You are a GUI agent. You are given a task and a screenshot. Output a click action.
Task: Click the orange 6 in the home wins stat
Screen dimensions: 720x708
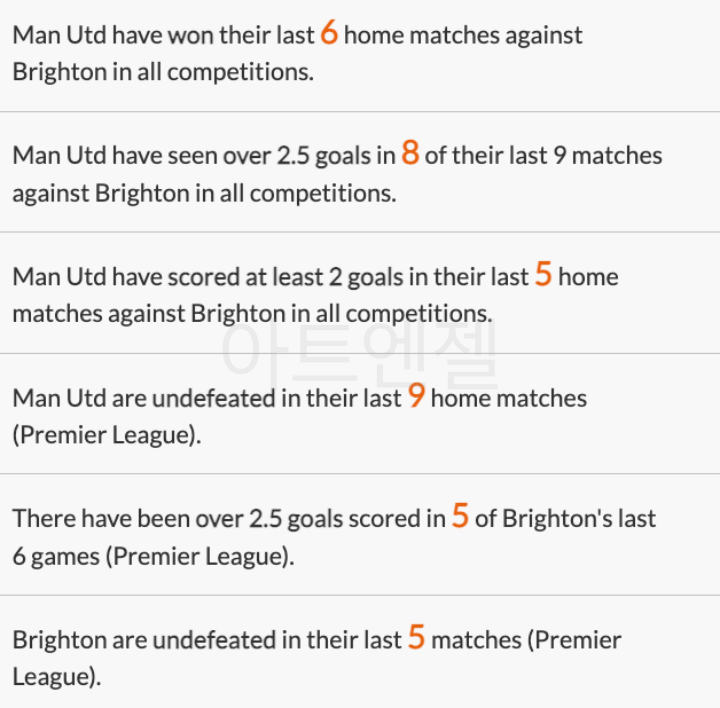pos(329,34)
